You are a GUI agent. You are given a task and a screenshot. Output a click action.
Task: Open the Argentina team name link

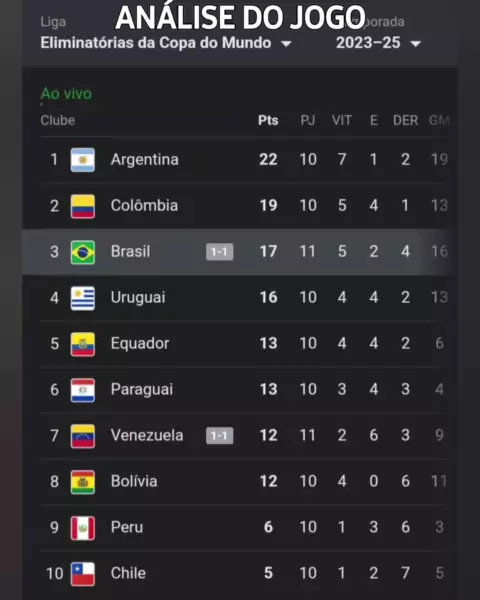coord(145,160)
